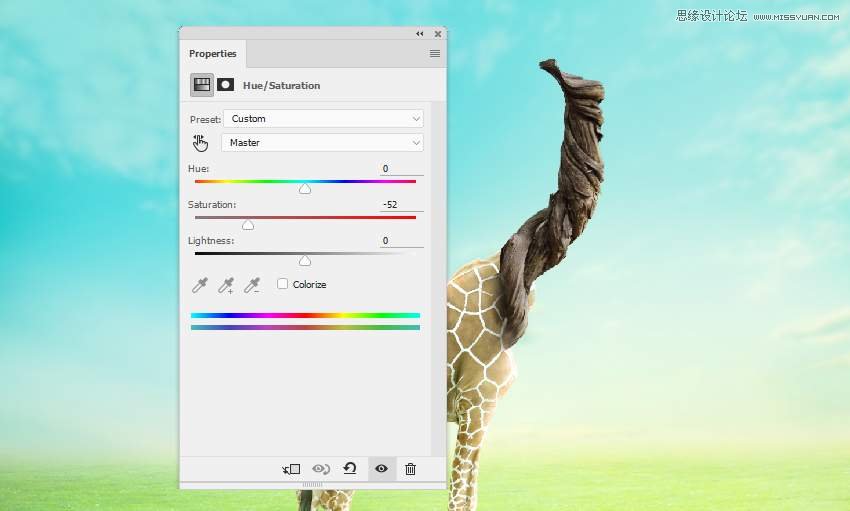Click the lower desaturated color bar
This screenshot has width=850, height=511.
tap(305, 327)
